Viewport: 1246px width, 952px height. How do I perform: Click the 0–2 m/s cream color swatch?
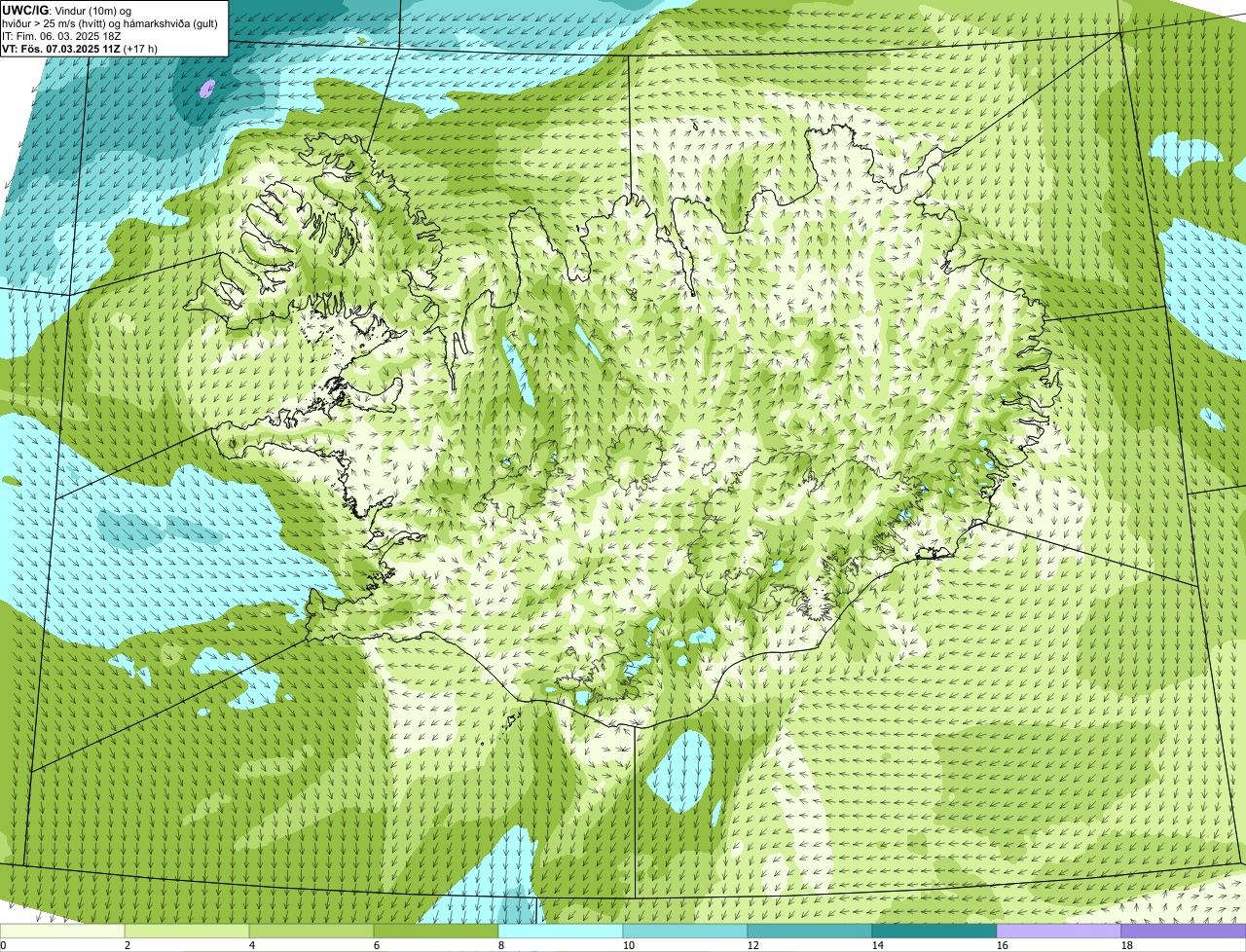(x=62, y=932)
